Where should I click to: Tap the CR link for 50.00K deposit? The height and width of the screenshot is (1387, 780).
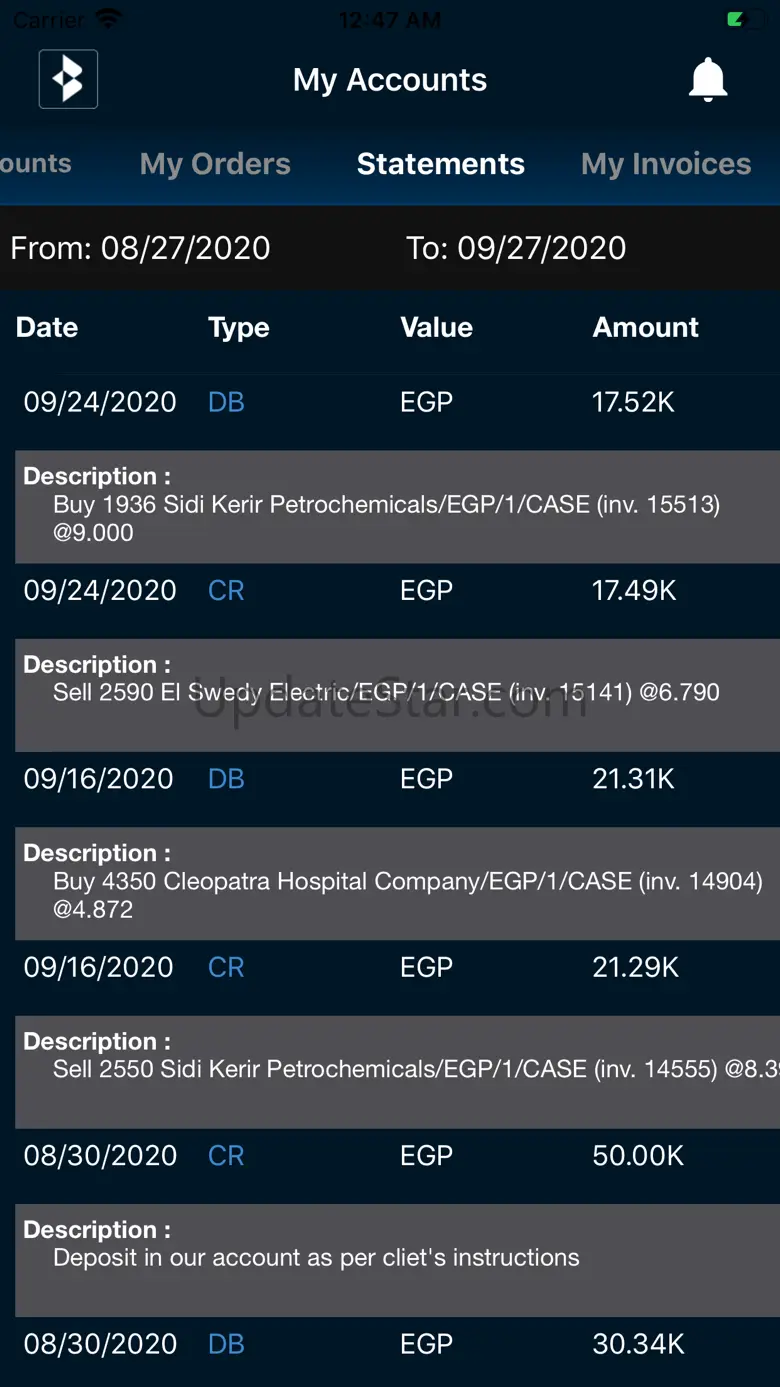226,1156
